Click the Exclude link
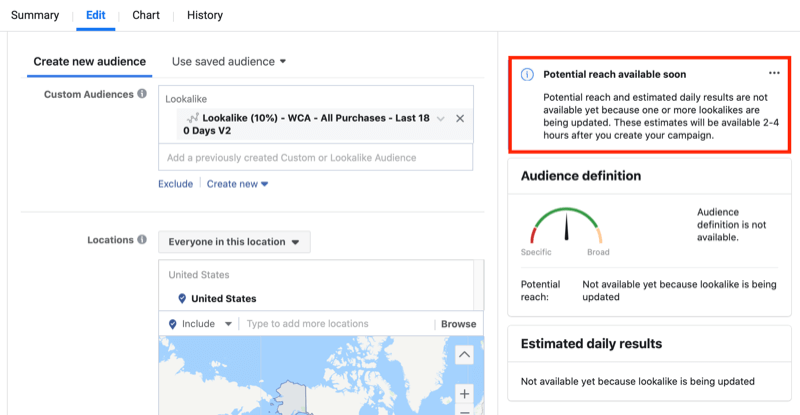 [x=176, y=184]
